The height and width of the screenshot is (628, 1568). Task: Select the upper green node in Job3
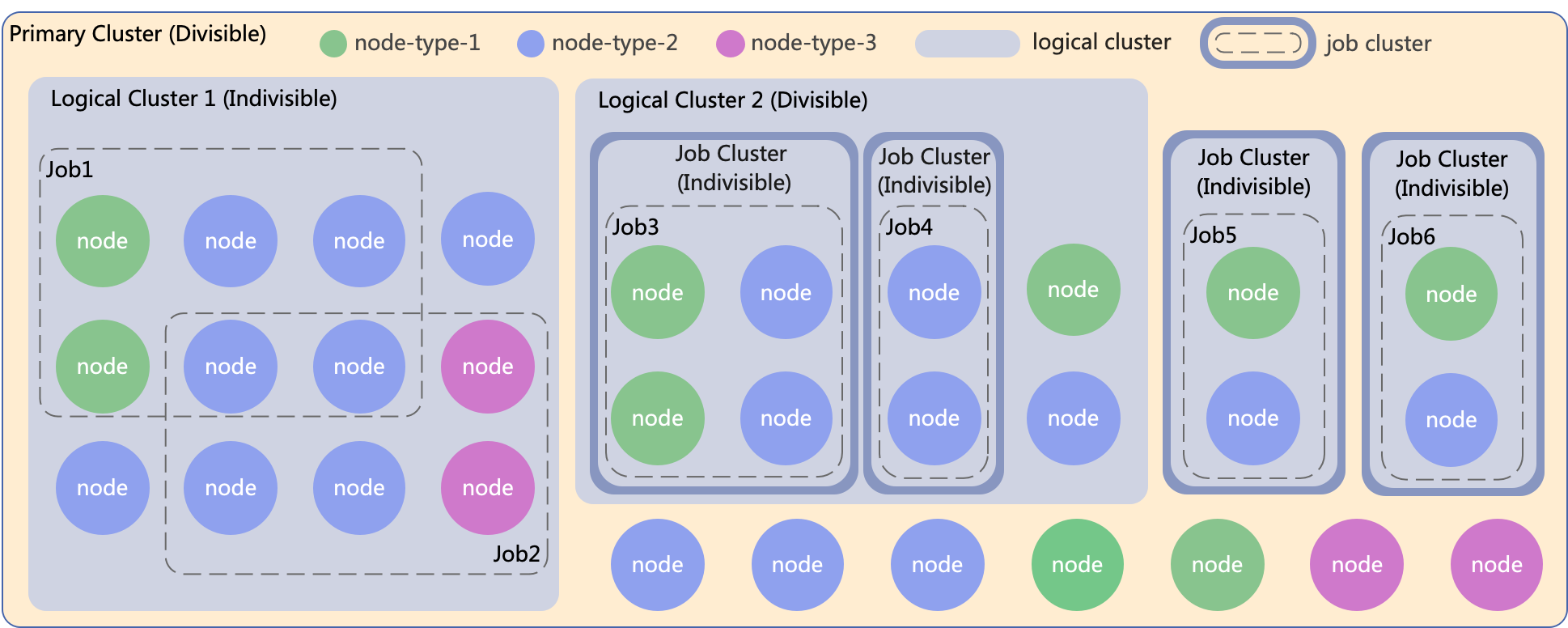658,293
